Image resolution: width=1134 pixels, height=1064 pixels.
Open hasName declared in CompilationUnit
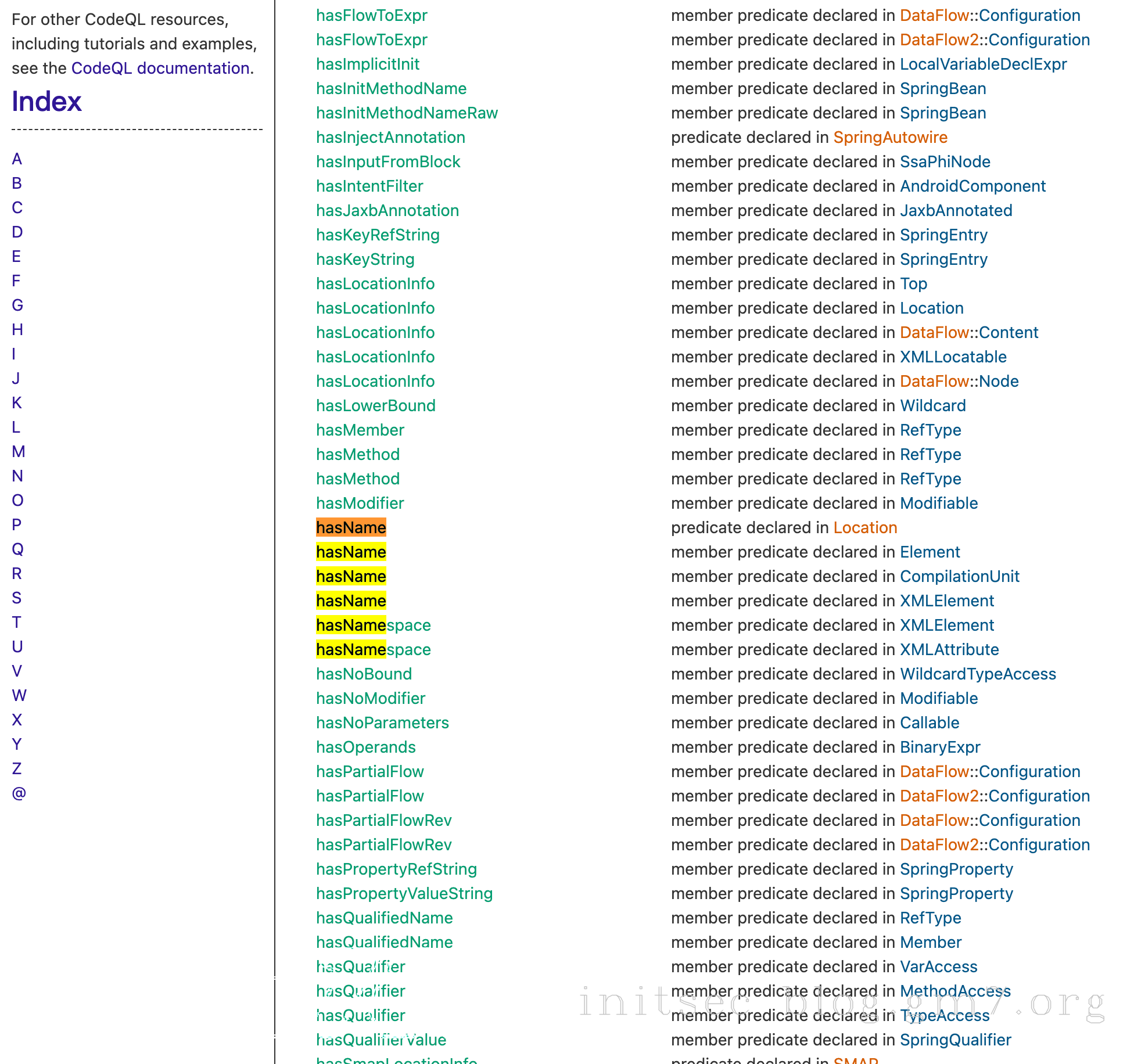tap(351, 576)
